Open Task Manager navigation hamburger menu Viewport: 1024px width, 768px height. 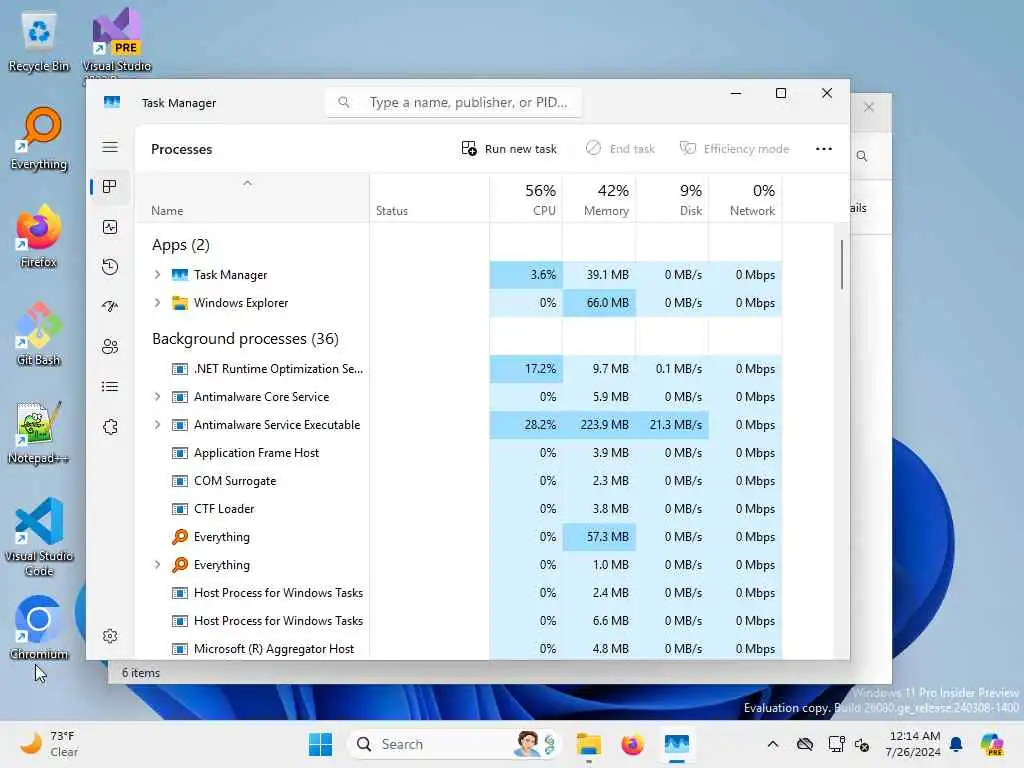pos(110,147)
